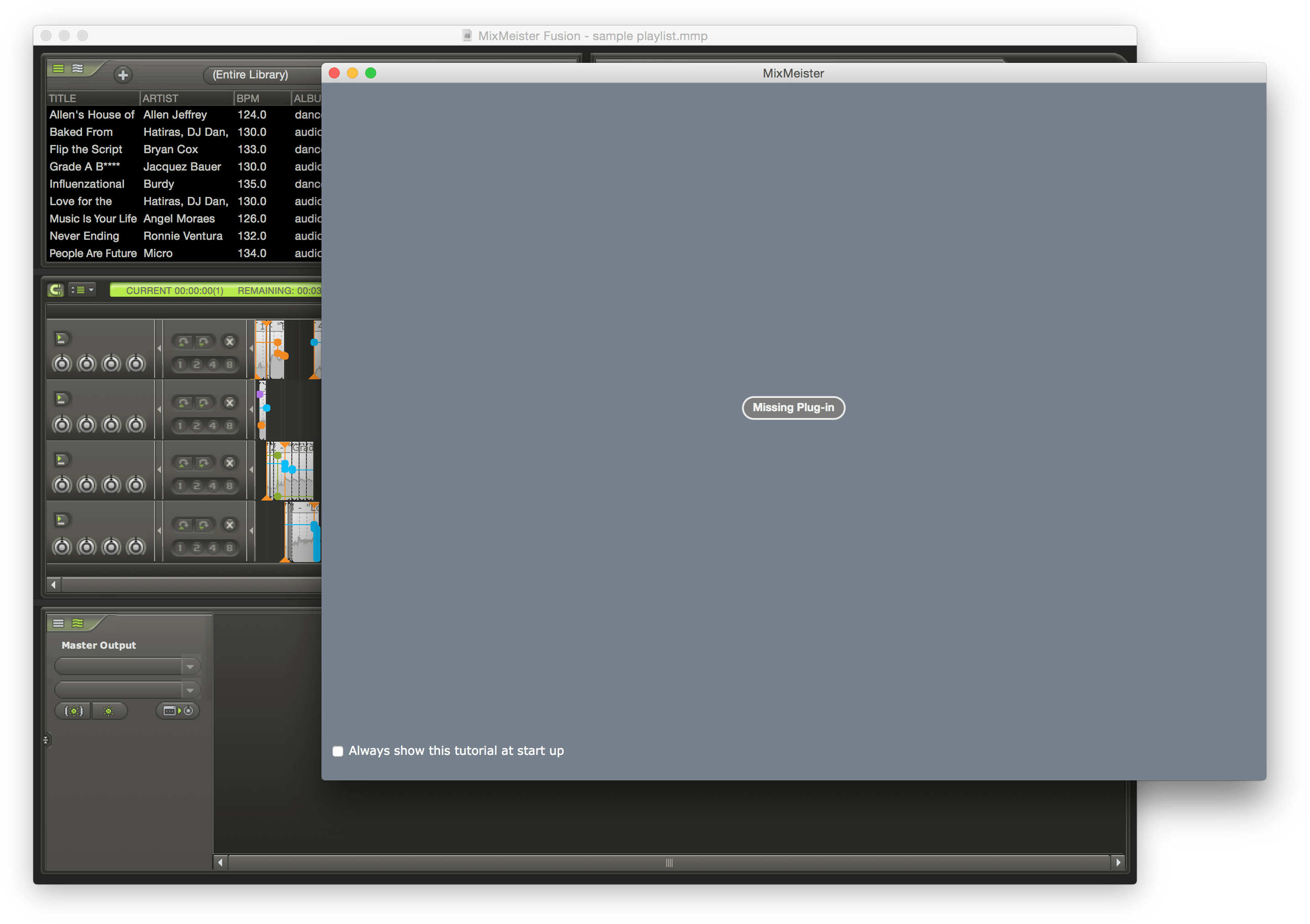Click bracketed surround effect button under Master Output

pos(73,711)
